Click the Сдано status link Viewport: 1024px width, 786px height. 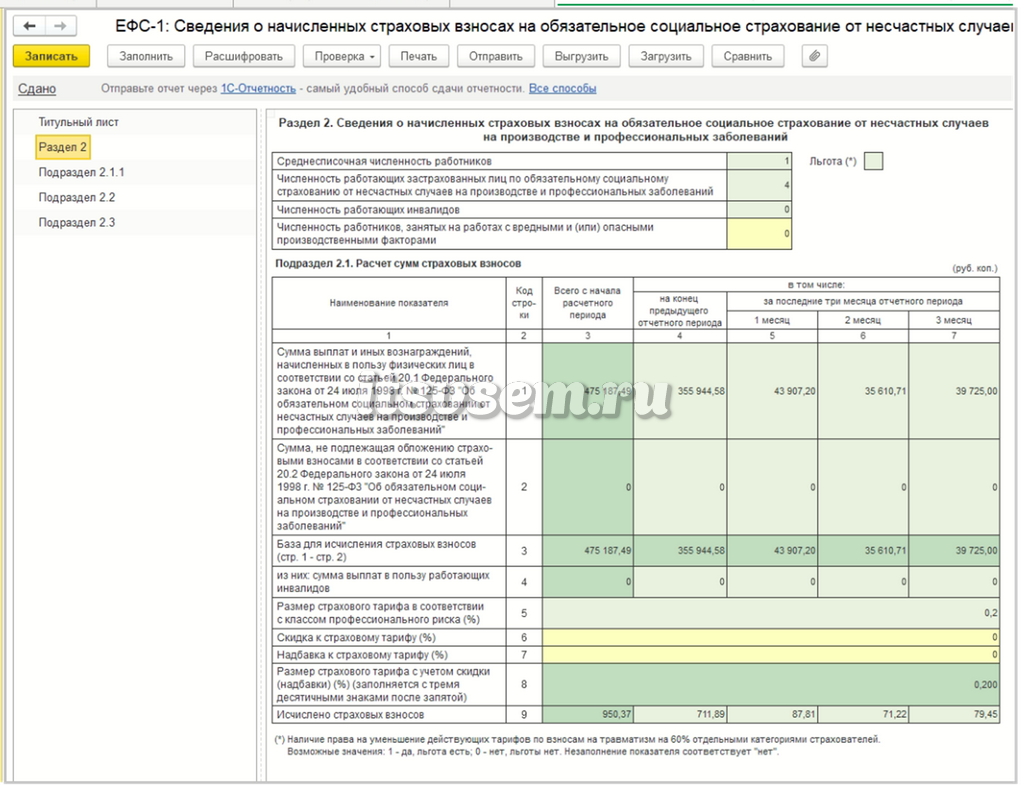click(37, 89)
